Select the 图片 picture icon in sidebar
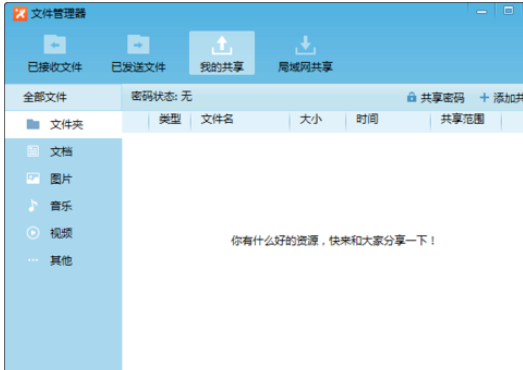523x370 pixels. click(x=33, y=178)
